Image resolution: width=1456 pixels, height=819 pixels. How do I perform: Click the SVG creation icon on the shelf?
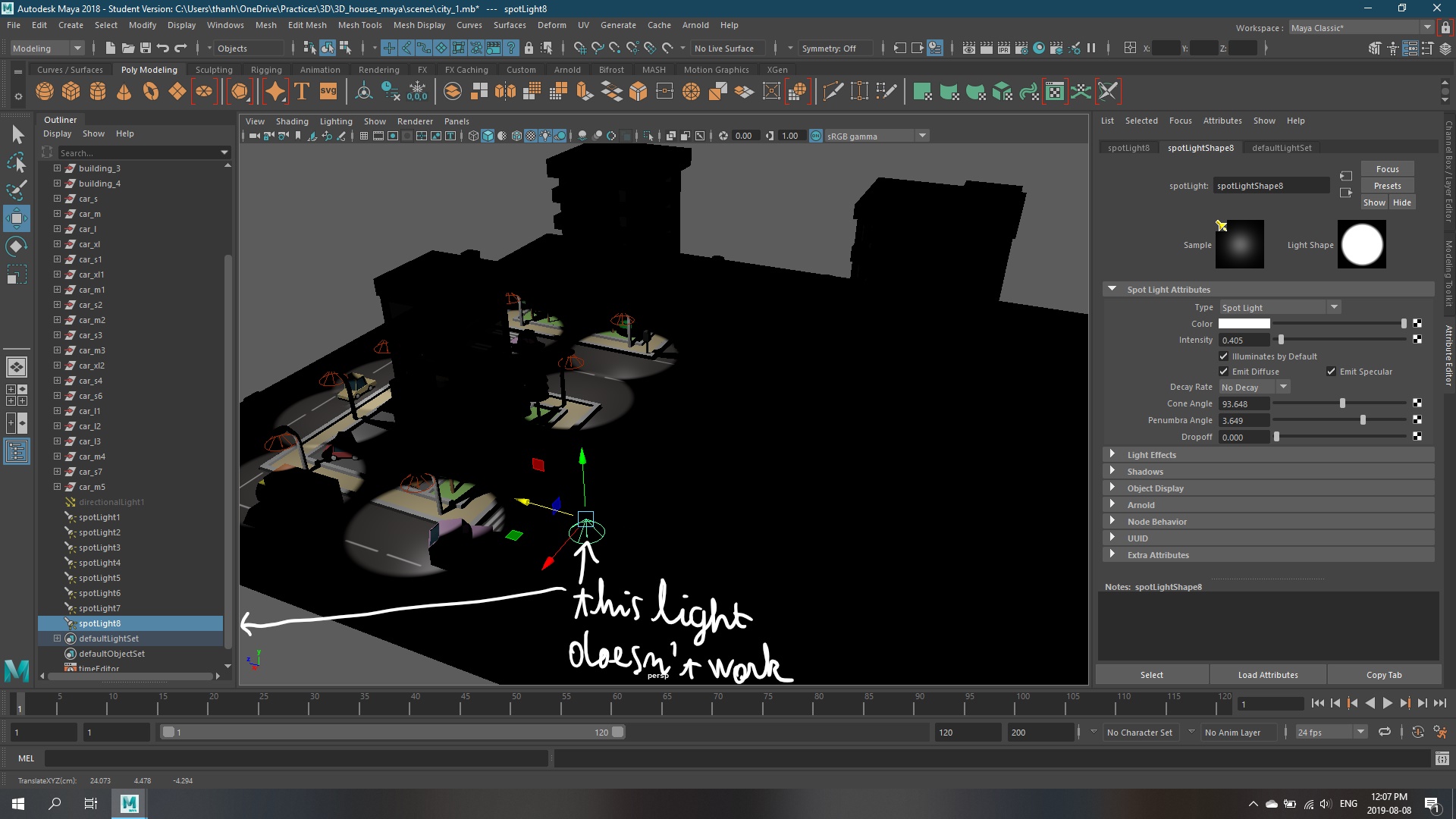click(328, 91)
